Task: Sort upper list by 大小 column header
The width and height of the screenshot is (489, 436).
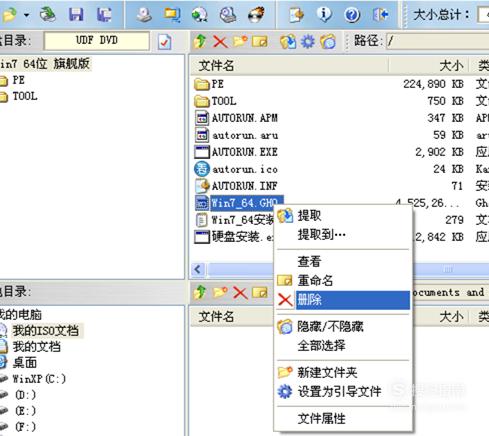Action: pos(428,66)
